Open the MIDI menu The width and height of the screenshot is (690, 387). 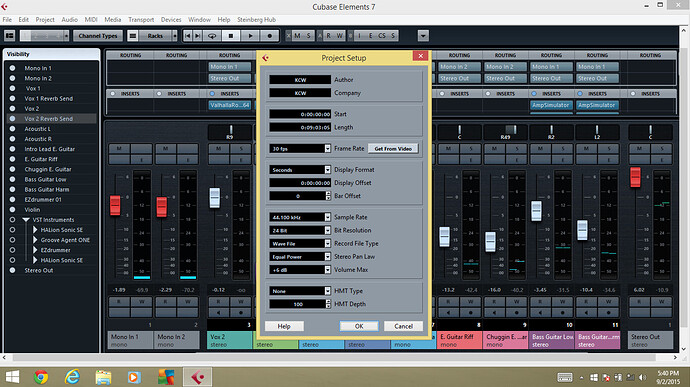[91, 19]
